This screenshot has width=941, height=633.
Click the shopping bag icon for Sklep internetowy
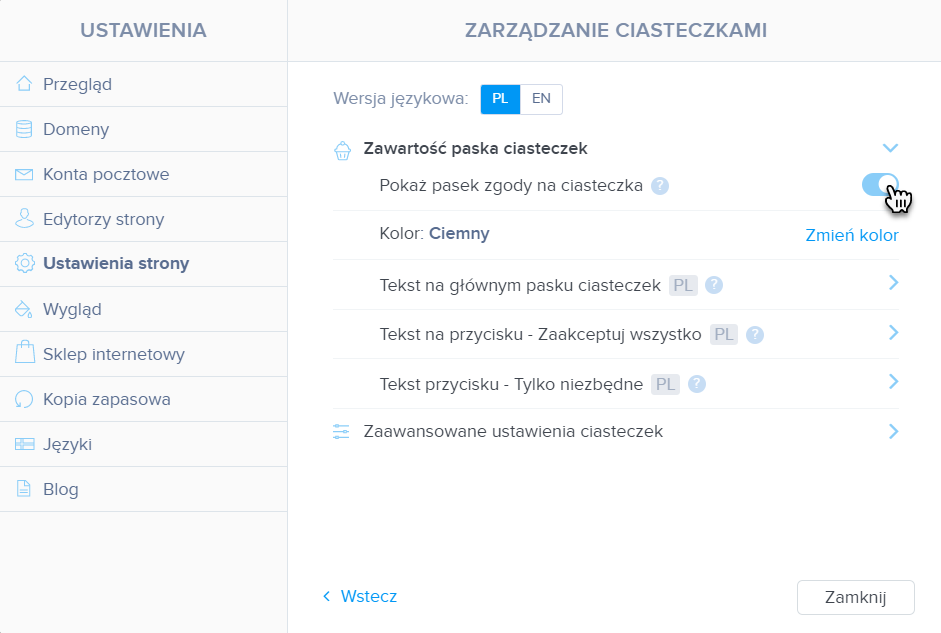coord(25,352)
